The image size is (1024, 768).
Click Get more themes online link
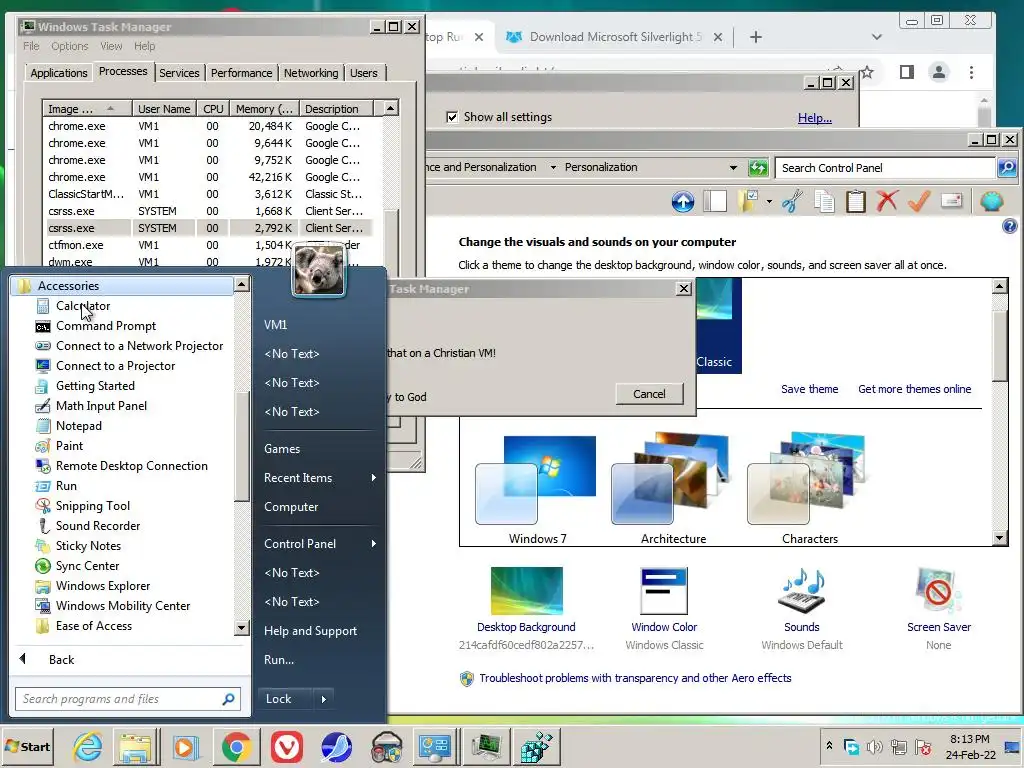tap(914, 389)
